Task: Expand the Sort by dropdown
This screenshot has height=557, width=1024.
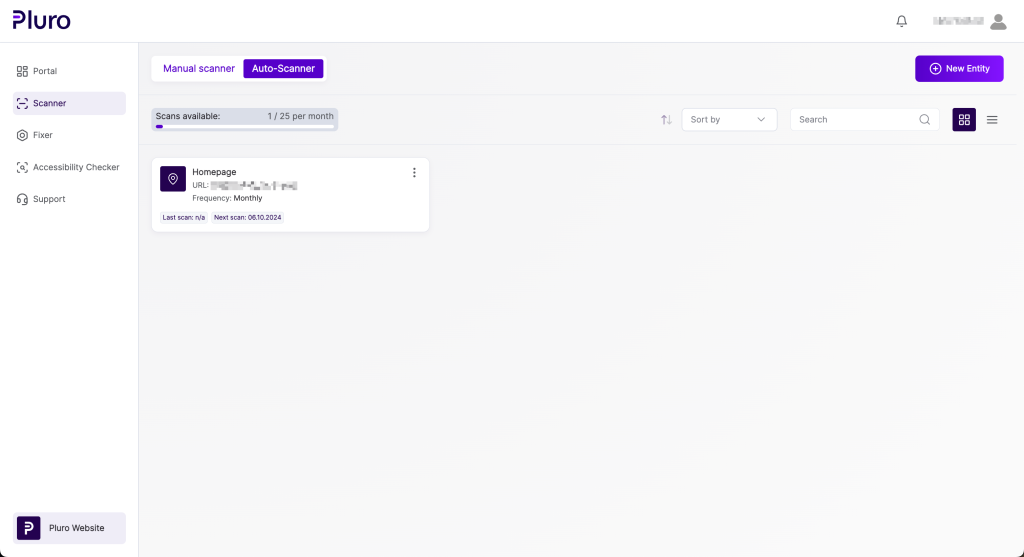Action: (x=729, y=120)
